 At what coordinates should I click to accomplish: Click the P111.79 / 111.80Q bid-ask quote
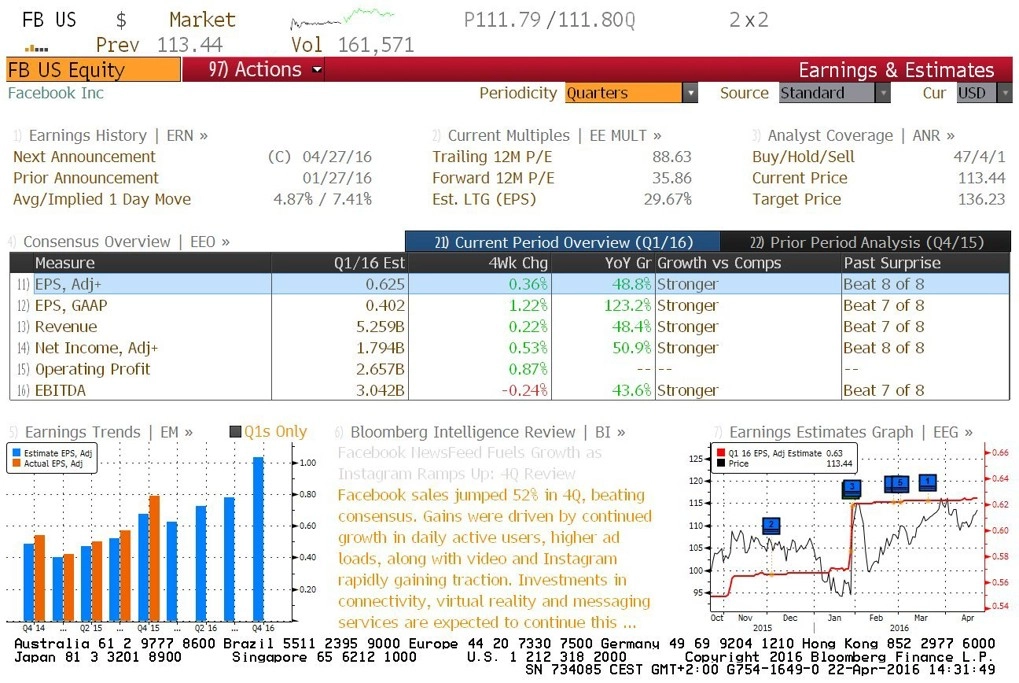coord(549,20)
